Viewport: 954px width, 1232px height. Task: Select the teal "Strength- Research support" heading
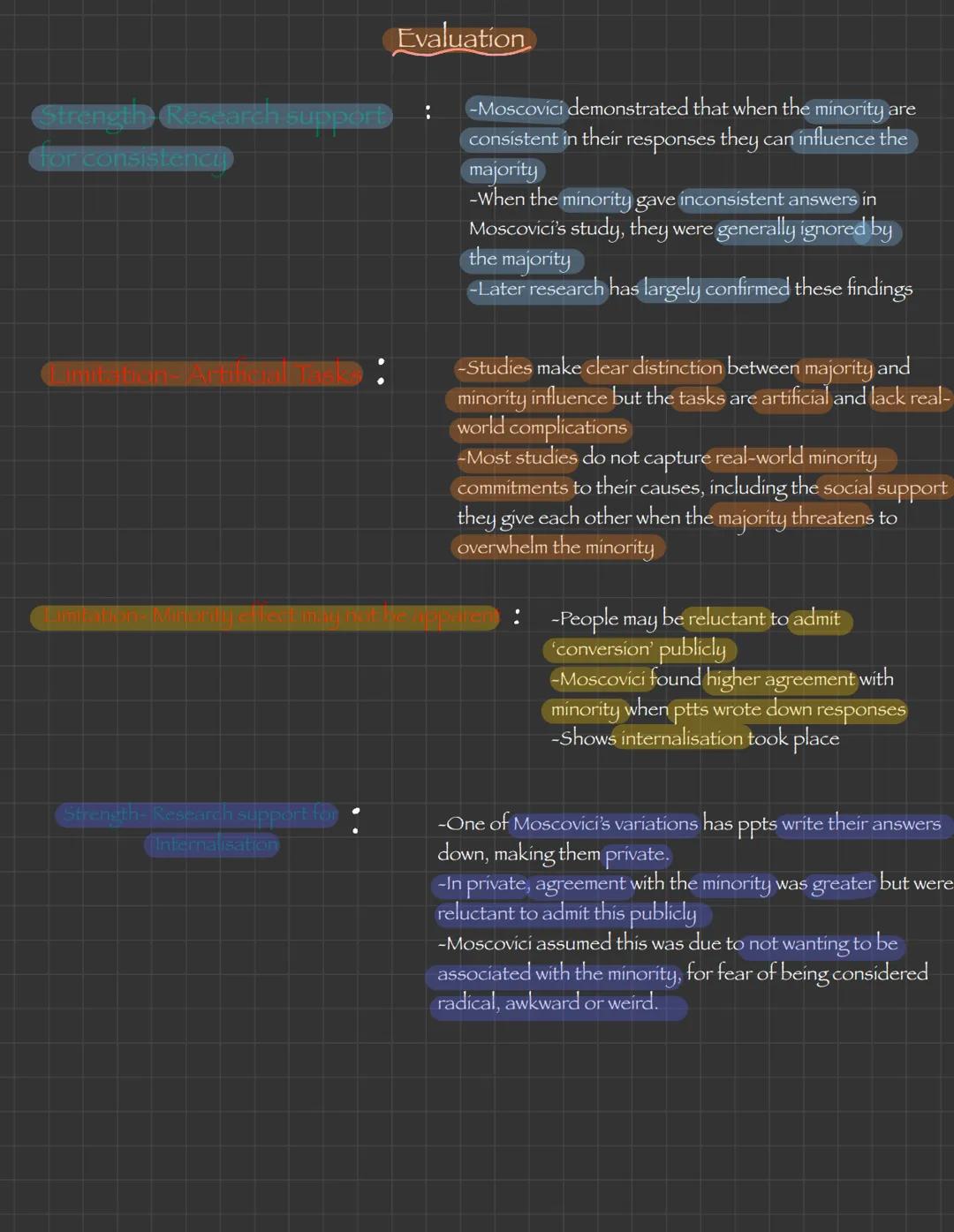click(213, 116)
